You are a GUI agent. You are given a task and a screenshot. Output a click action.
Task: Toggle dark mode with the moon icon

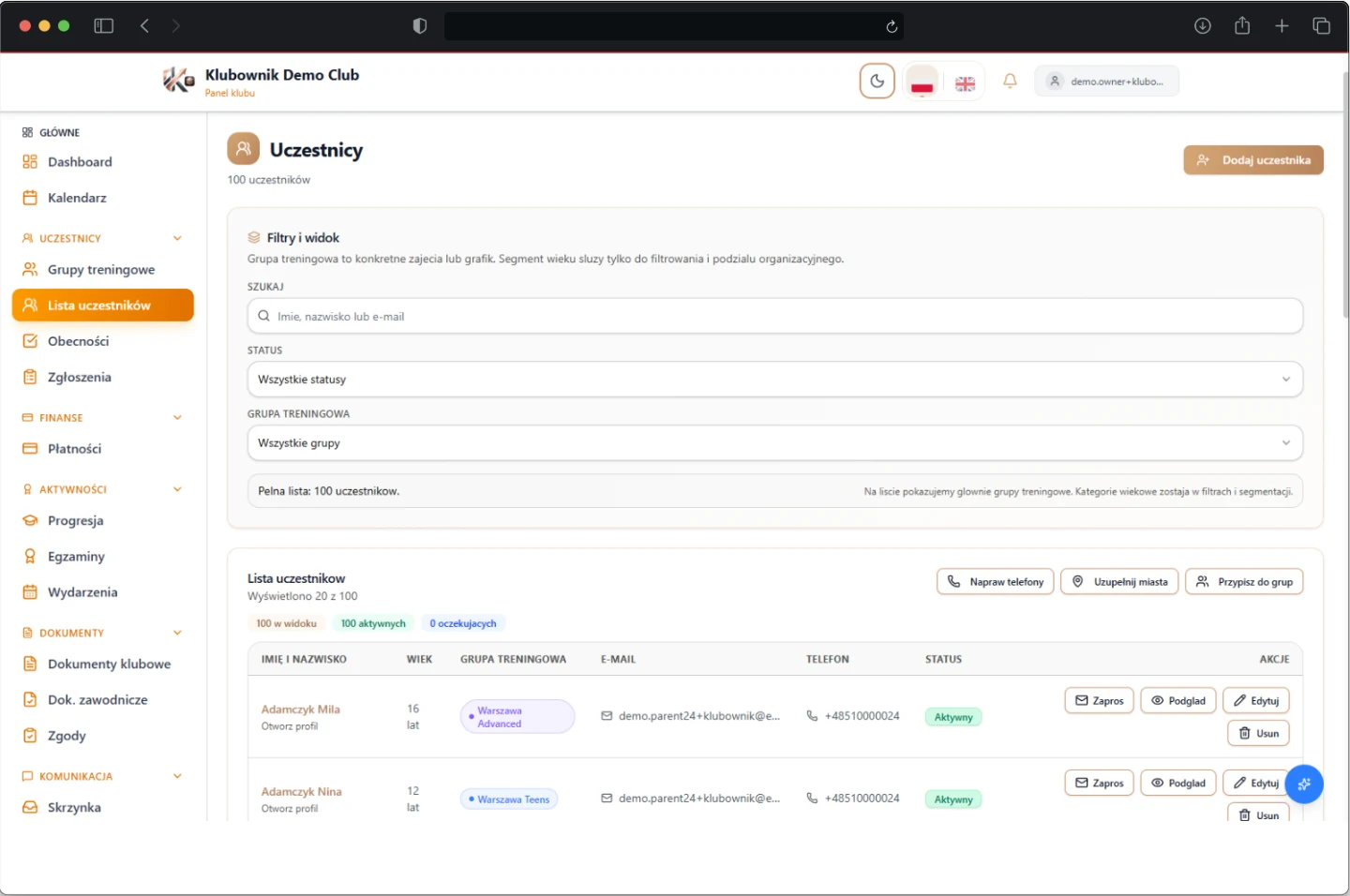[877, 82]
